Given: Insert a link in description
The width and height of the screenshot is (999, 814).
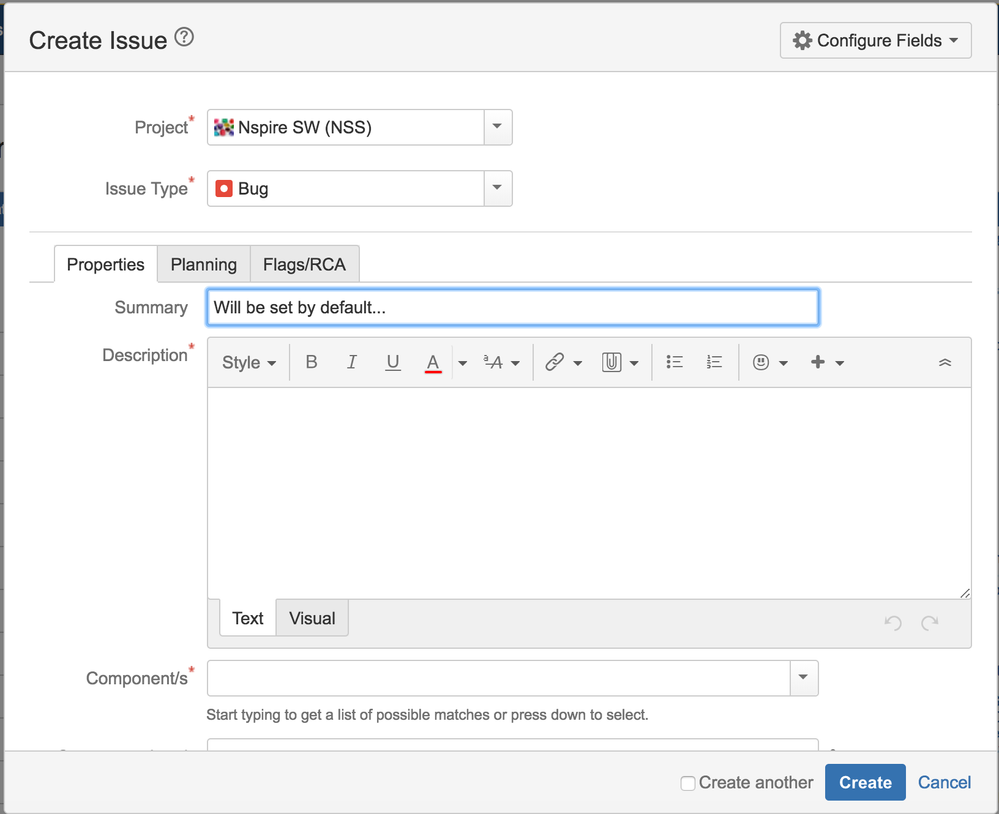Looking at the screenshot, I should (x=555, y=362).
